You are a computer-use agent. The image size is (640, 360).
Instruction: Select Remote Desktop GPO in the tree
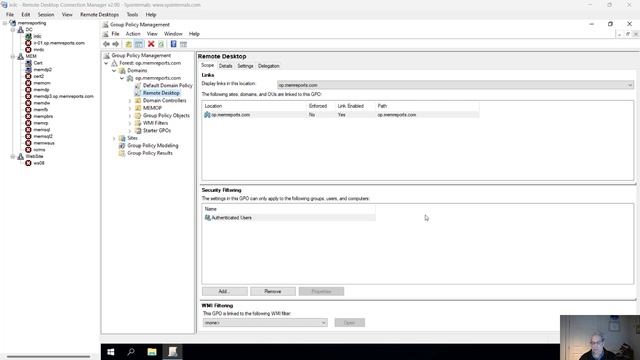coord(161,93)
